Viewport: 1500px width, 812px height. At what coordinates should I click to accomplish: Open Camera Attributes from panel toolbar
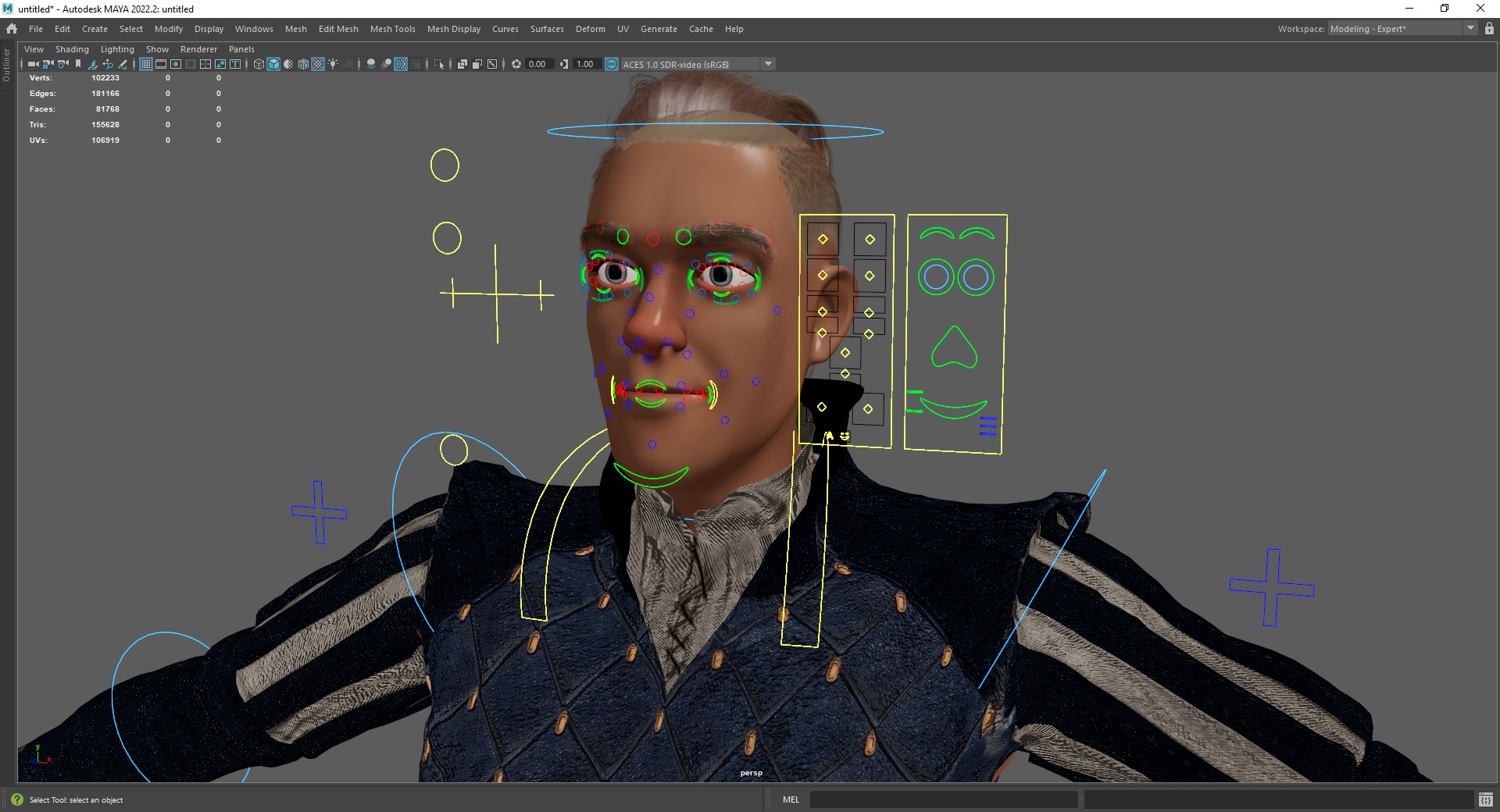(x=62, y=64)
